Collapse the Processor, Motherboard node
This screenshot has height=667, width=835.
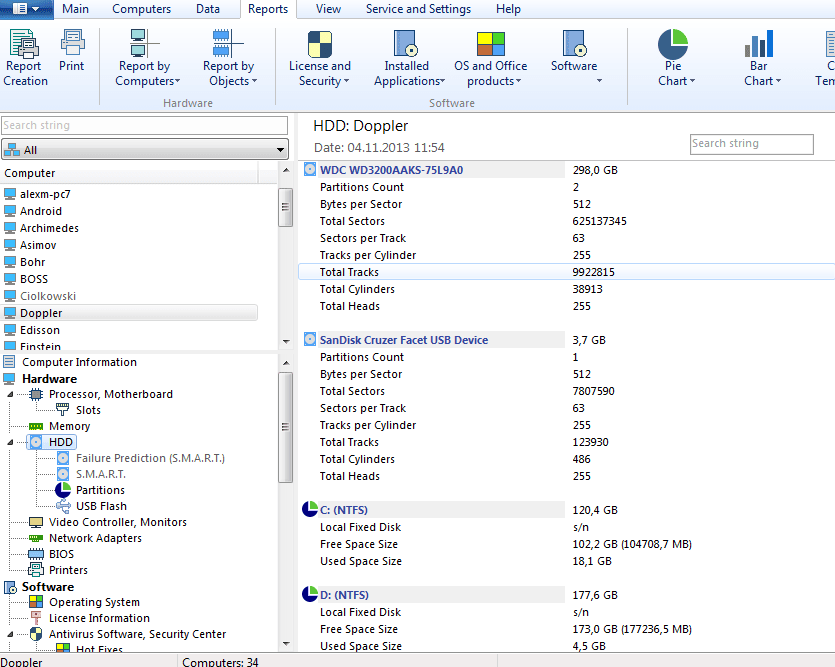pyautogui.click(x=10, y=394)
